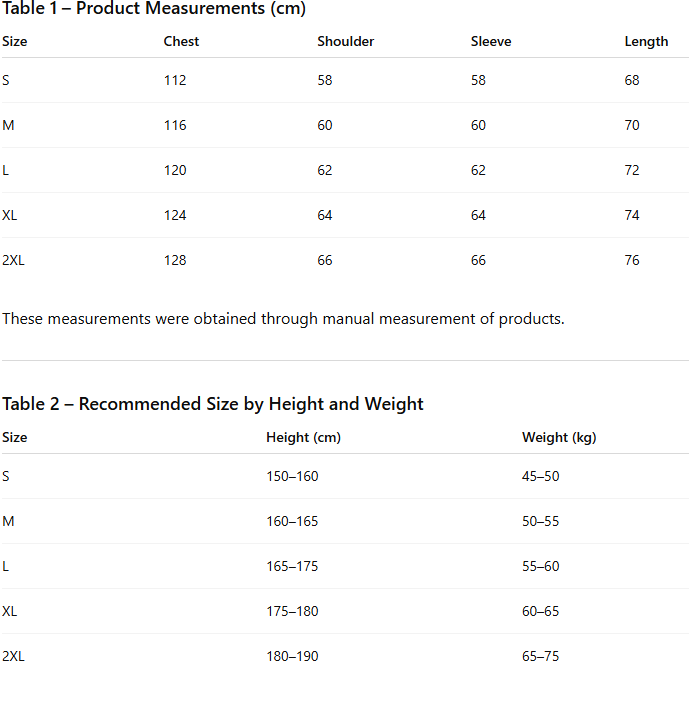
Task: Select the chest value 120
Action: [175, 170]
